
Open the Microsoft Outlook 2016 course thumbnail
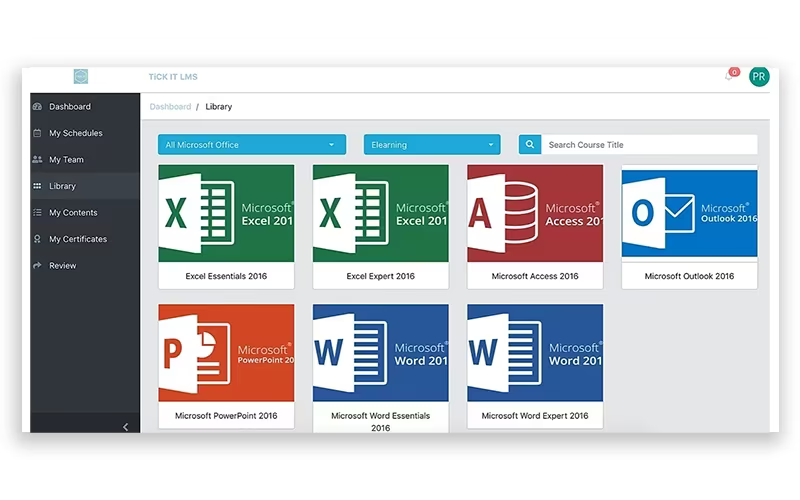coord(689,213)
